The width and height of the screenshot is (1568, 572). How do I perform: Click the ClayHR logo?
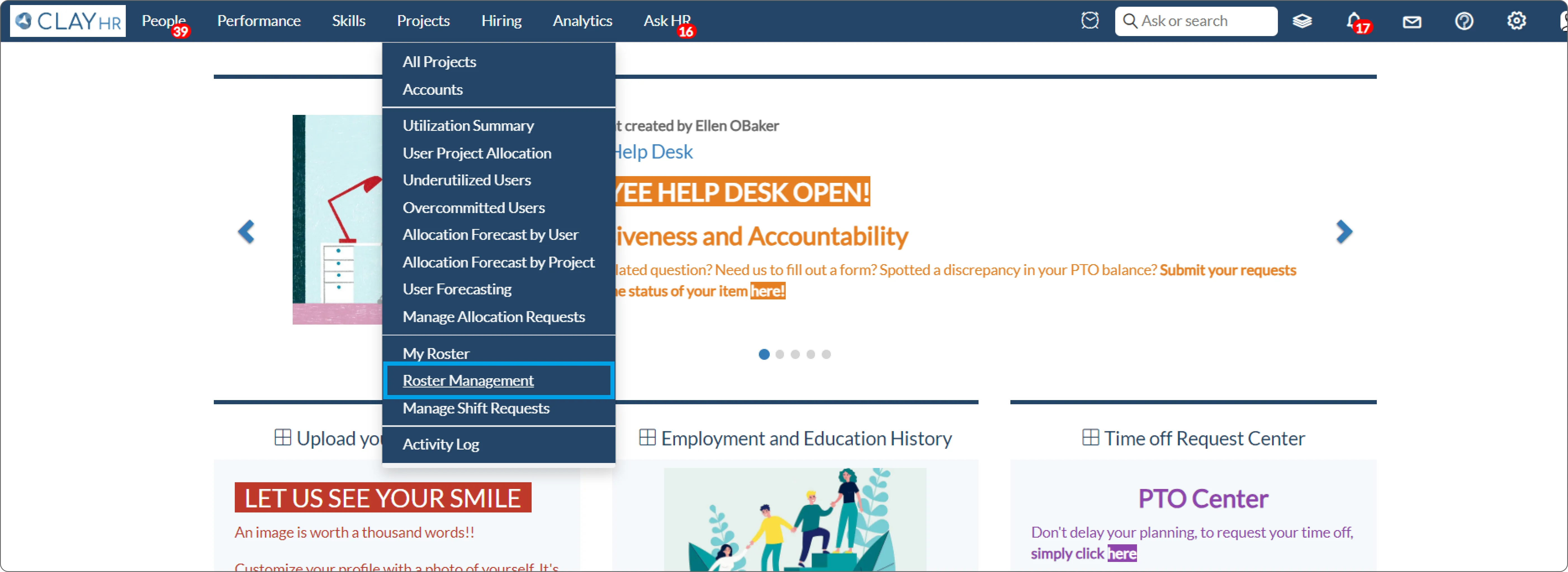[x=68, y=21]
